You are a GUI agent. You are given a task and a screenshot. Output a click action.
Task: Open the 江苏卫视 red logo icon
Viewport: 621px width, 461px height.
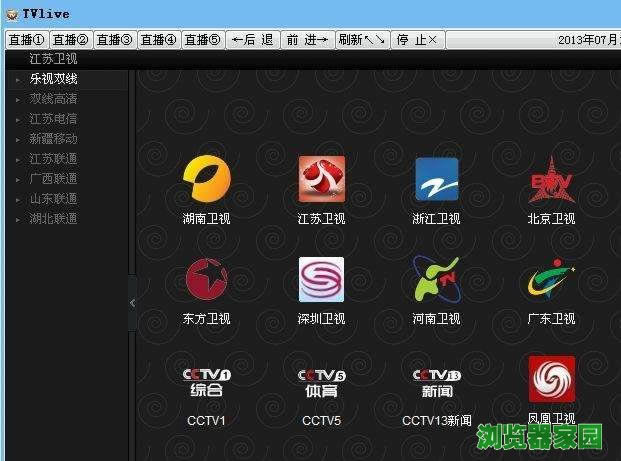(x=322, y=179)
